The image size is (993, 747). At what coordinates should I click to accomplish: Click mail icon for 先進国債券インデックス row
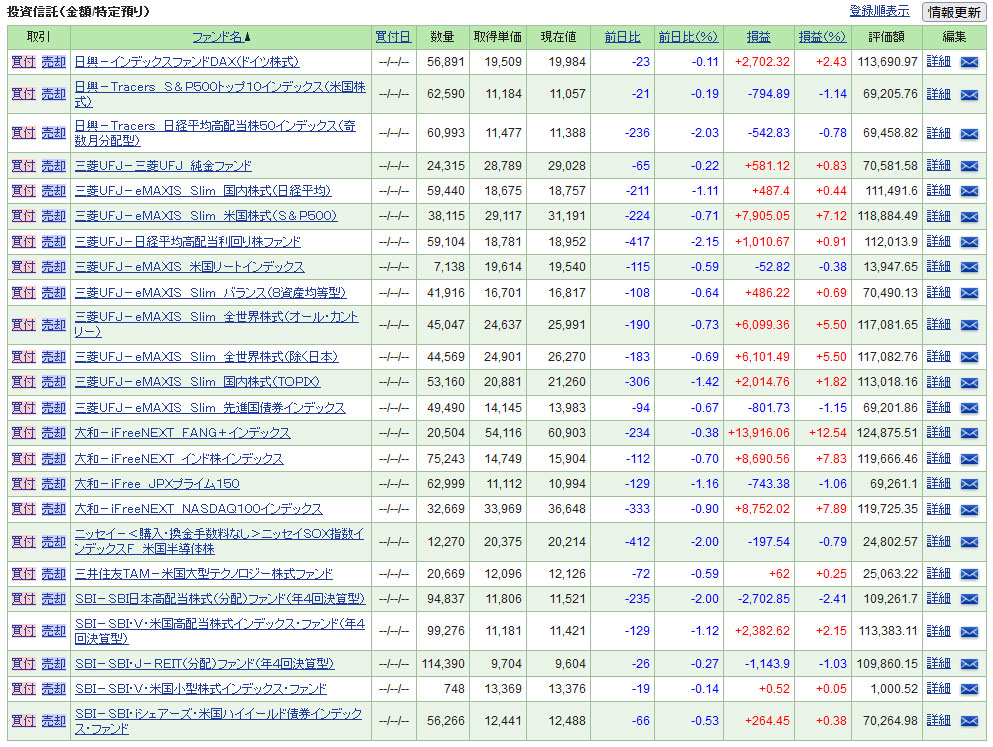(x=969, y=408)
